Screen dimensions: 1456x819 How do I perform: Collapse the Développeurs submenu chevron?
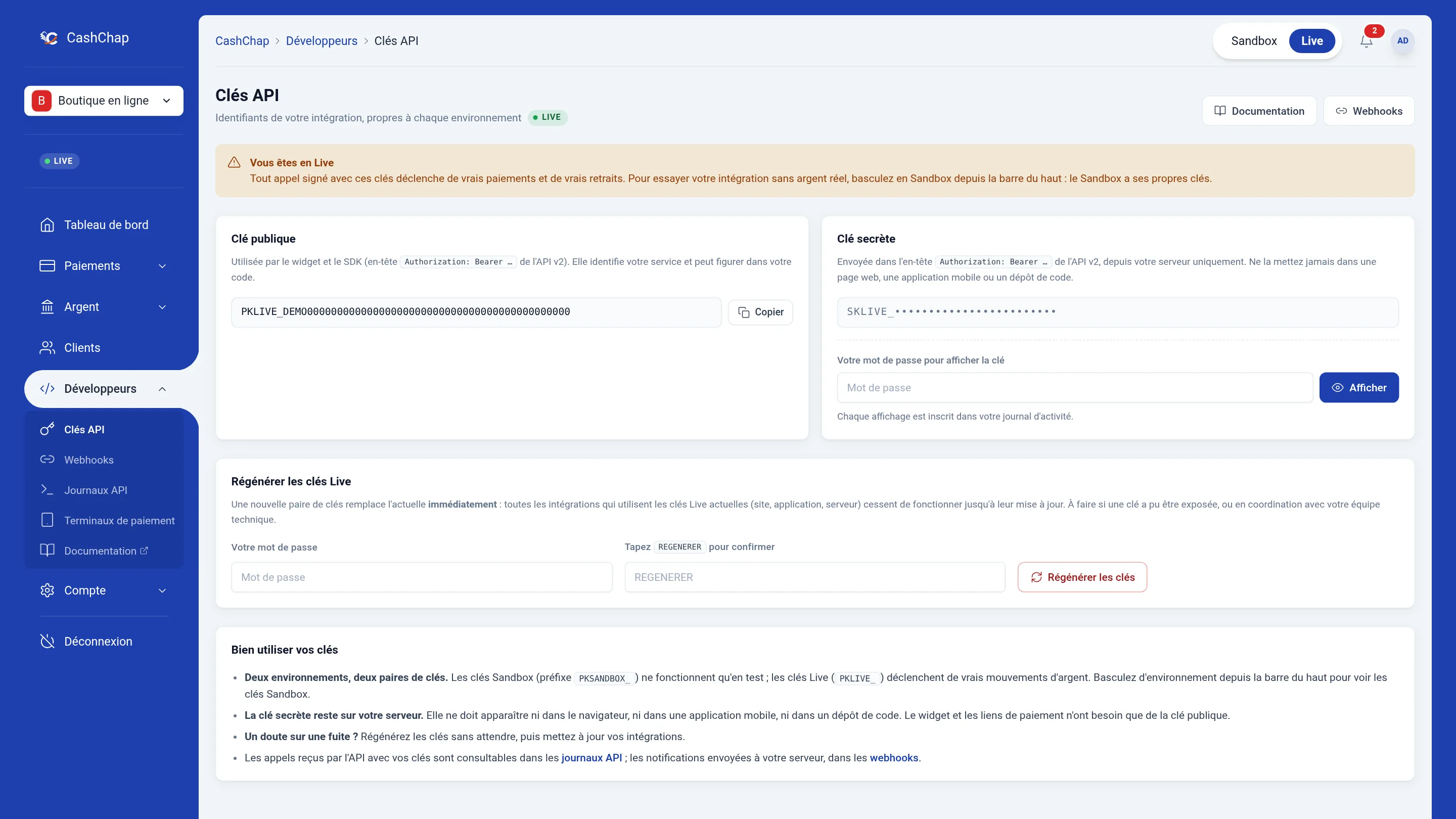(x=162, y=389)
